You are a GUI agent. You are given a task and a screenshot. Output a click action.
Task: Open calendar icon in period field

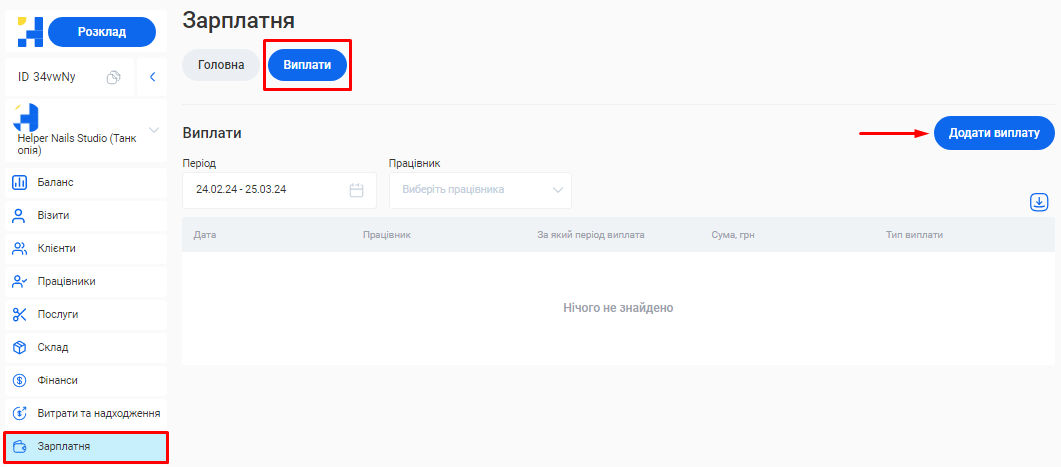356,190
